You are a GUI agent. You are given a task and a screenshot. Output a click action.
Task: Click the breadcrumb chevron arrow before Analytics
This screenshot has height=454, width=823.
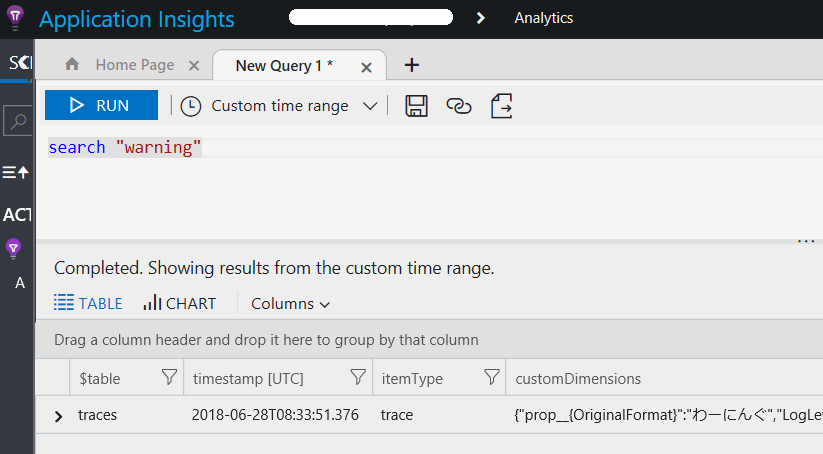coord(480,18)
